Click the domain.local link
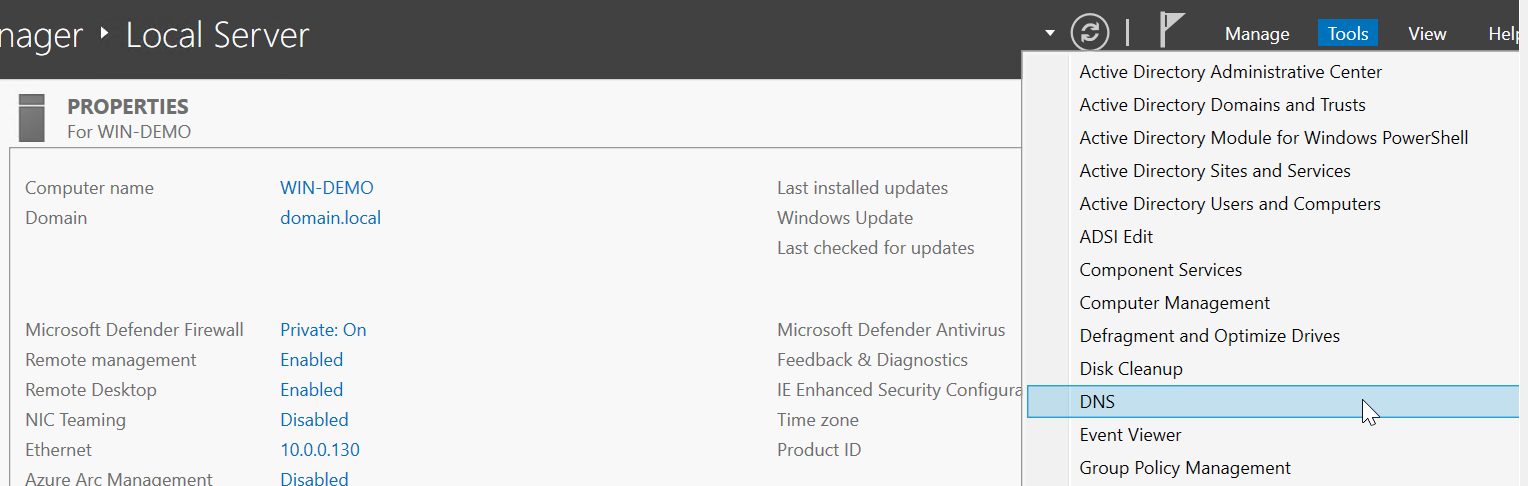This screenshot has width=1528, height=486. click(x=330, y=218)
